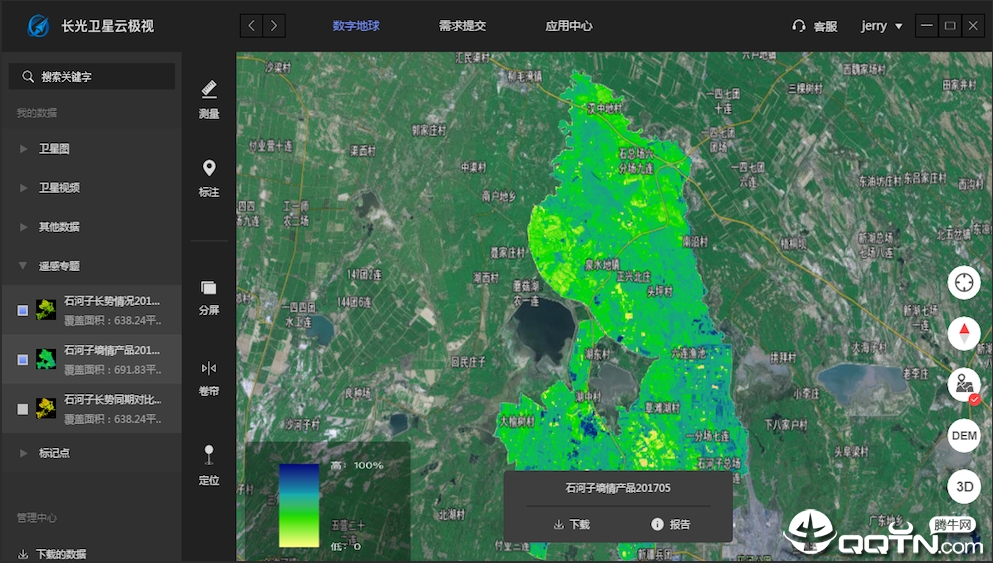
Task: Click the 下载 download button
Action: tap(571, 524)
